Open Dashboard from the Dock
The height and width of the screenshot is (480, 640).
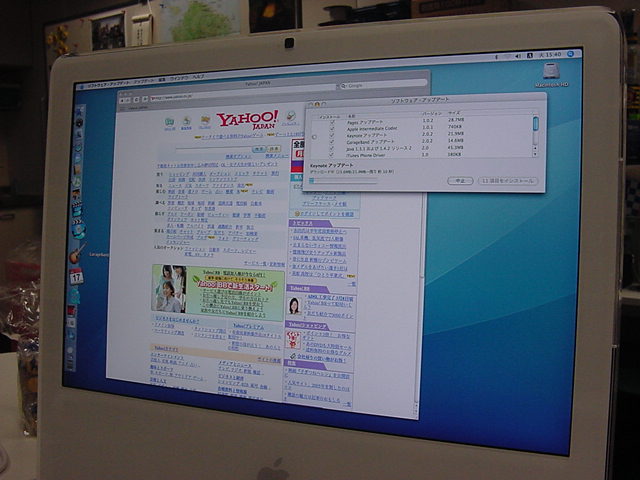(x=79, y=122)
